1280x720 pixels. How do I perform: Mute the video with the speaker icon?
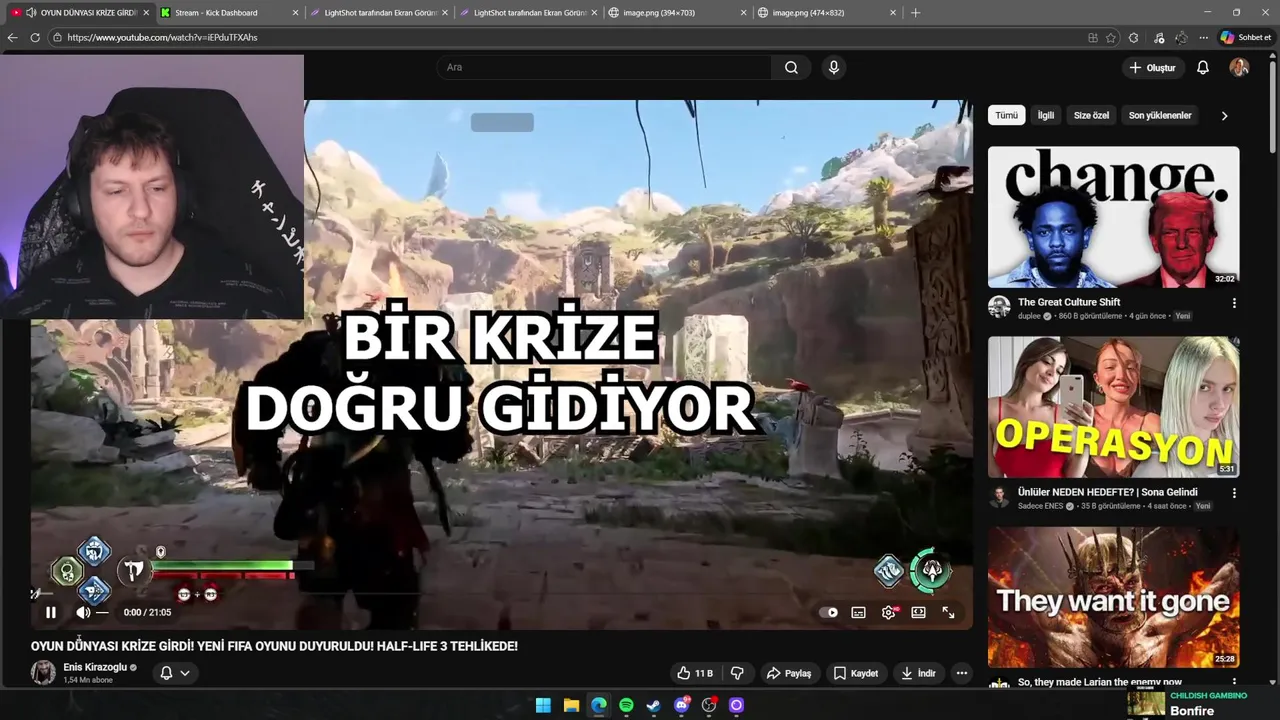(x=82, y=612)
